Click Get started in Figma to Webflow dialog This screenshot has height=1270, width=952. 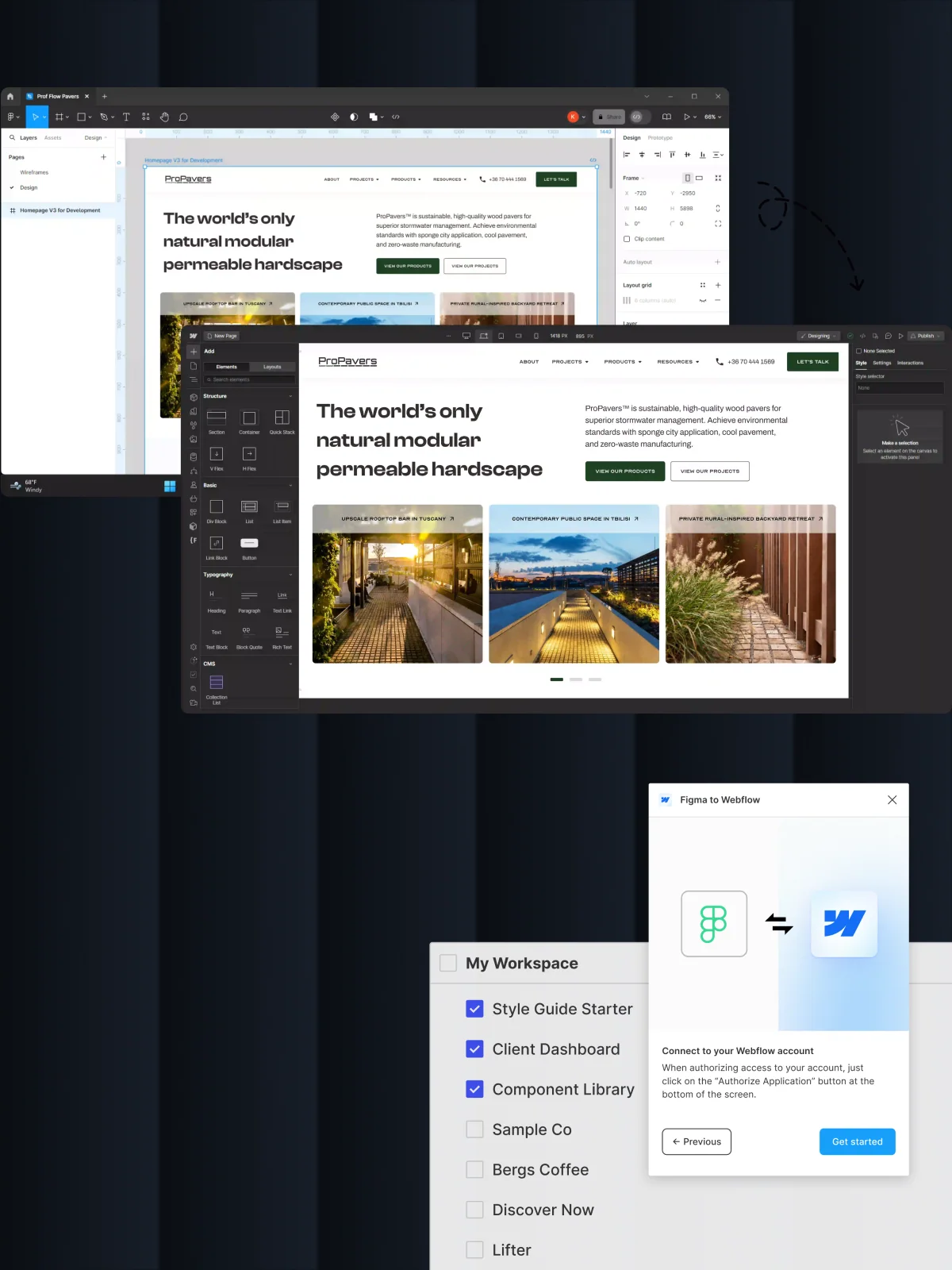click(857, 1141)
